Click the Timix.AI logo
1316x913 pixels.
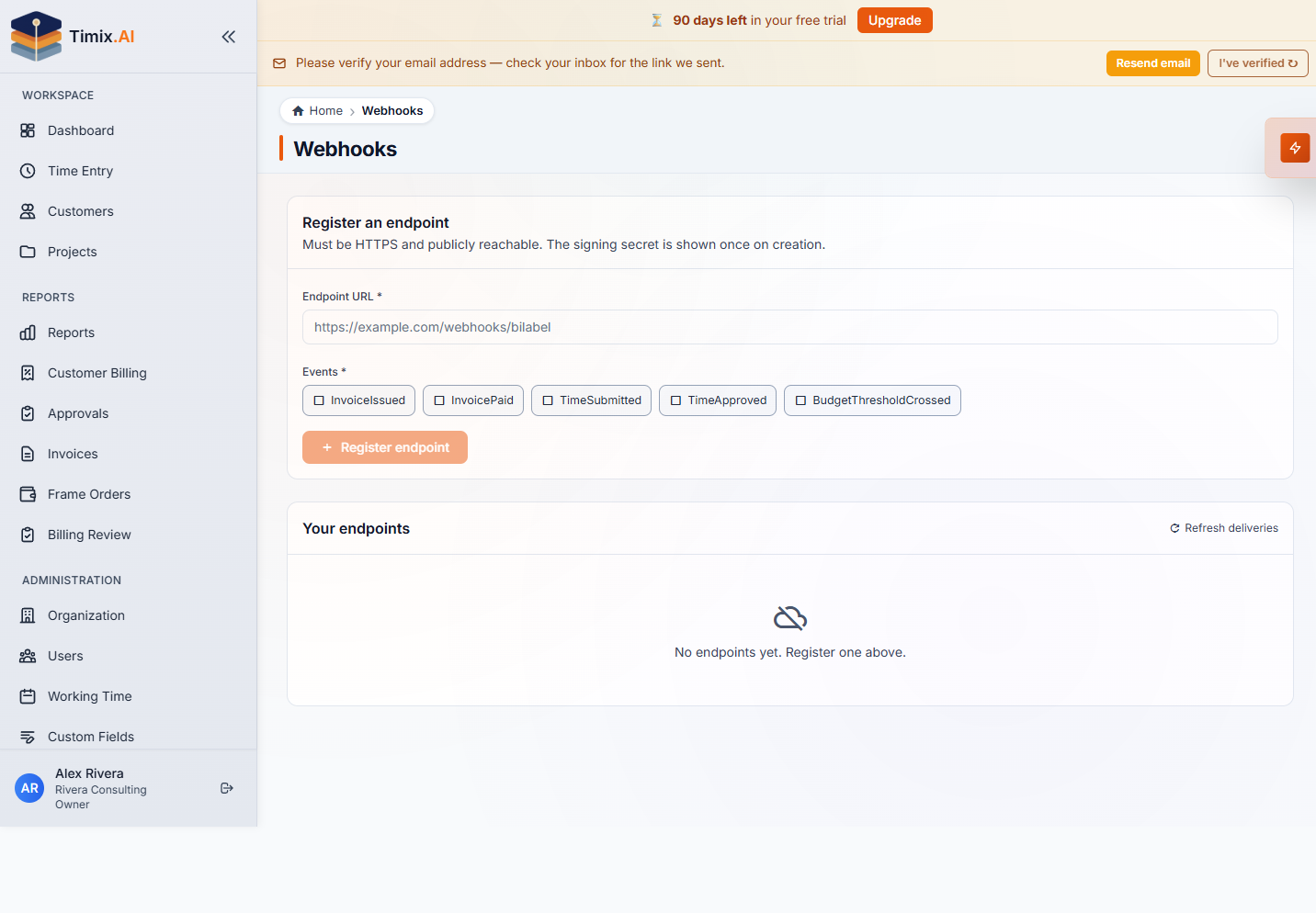(x=73, y=37)
